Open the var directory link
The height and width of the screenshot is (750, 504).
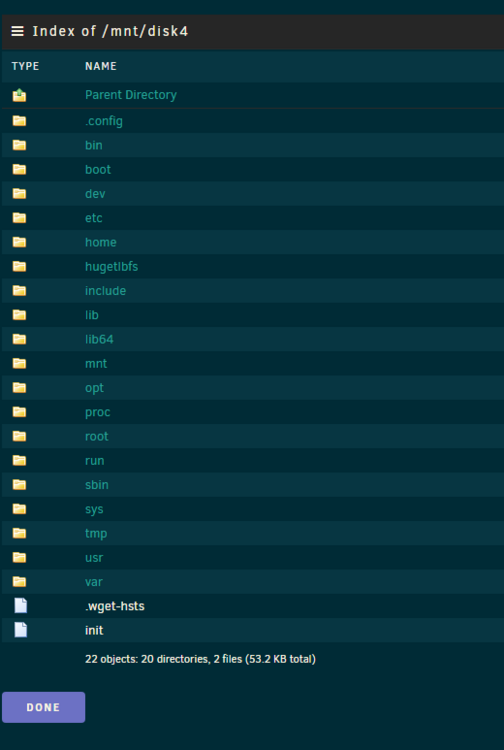coord(94,582)
